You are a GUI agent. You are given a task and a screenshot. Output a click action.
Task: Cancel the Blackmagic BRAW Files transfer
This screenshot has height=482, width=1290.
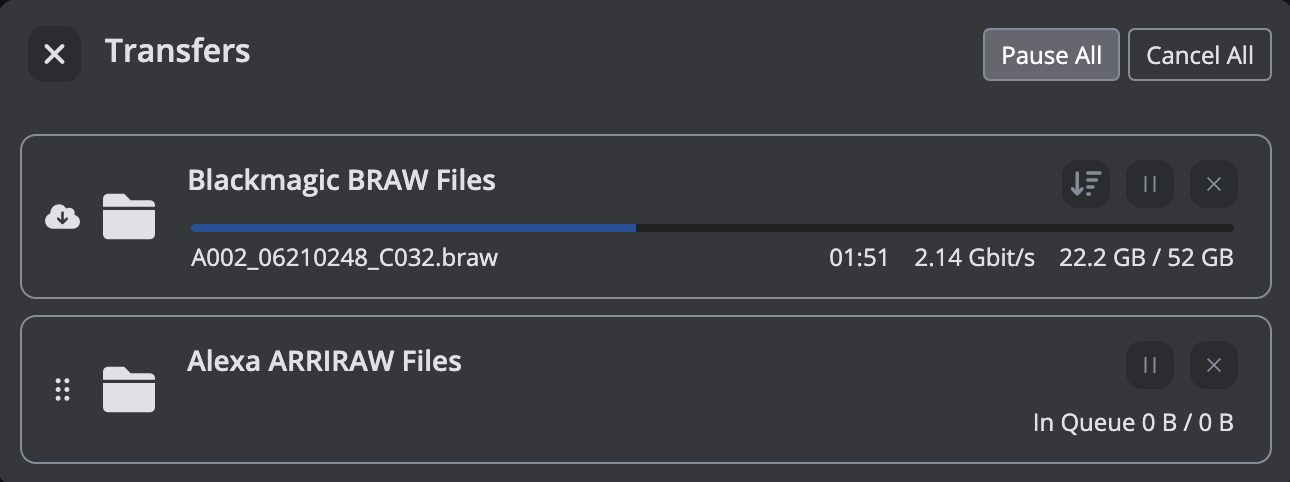click(x=1214, y=184)
